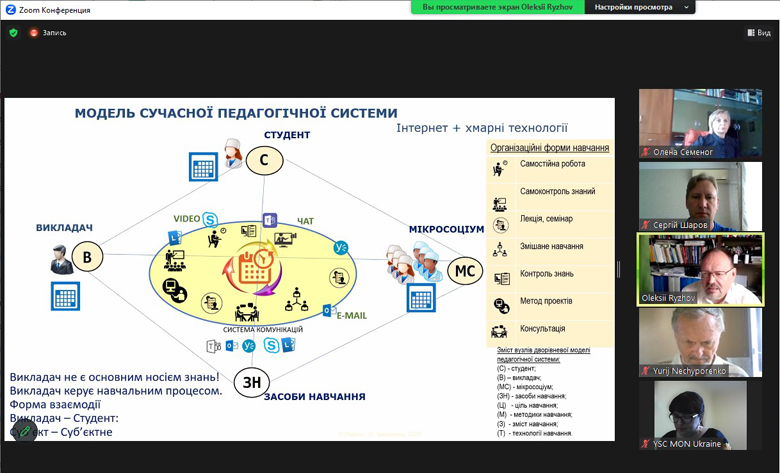
Task: Click calendar icon next to student node
Action: click(203, 167)
